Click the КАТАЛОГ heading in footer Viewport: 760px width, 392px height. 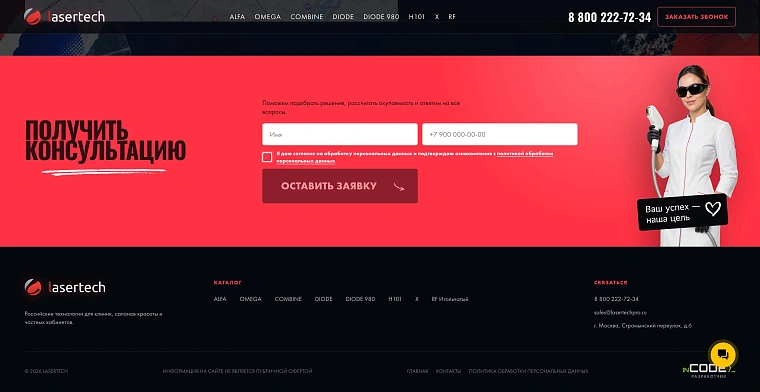(x=228, y=282)
